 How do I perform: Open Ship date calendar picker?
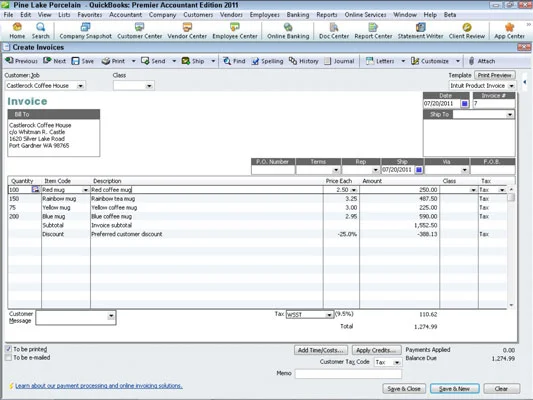[x=419, y=169]
